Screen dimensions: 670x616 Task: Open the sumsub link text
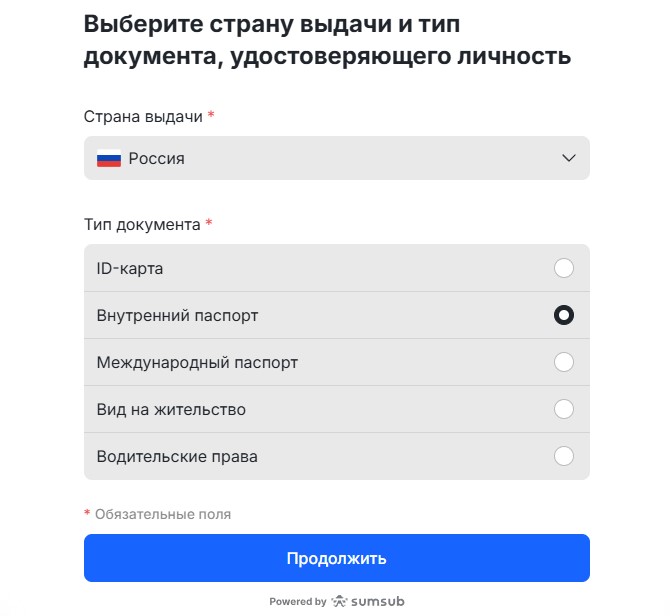pos(378,602)
